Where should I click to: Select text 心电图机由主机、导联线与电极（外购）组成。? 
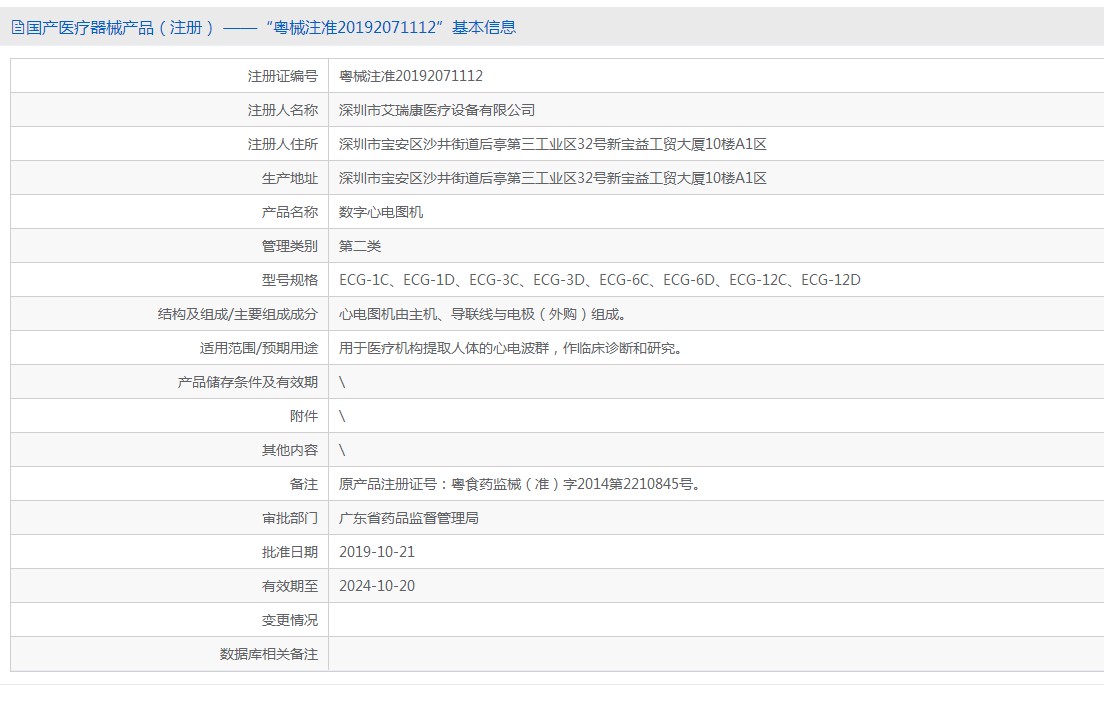pos(482,314)
